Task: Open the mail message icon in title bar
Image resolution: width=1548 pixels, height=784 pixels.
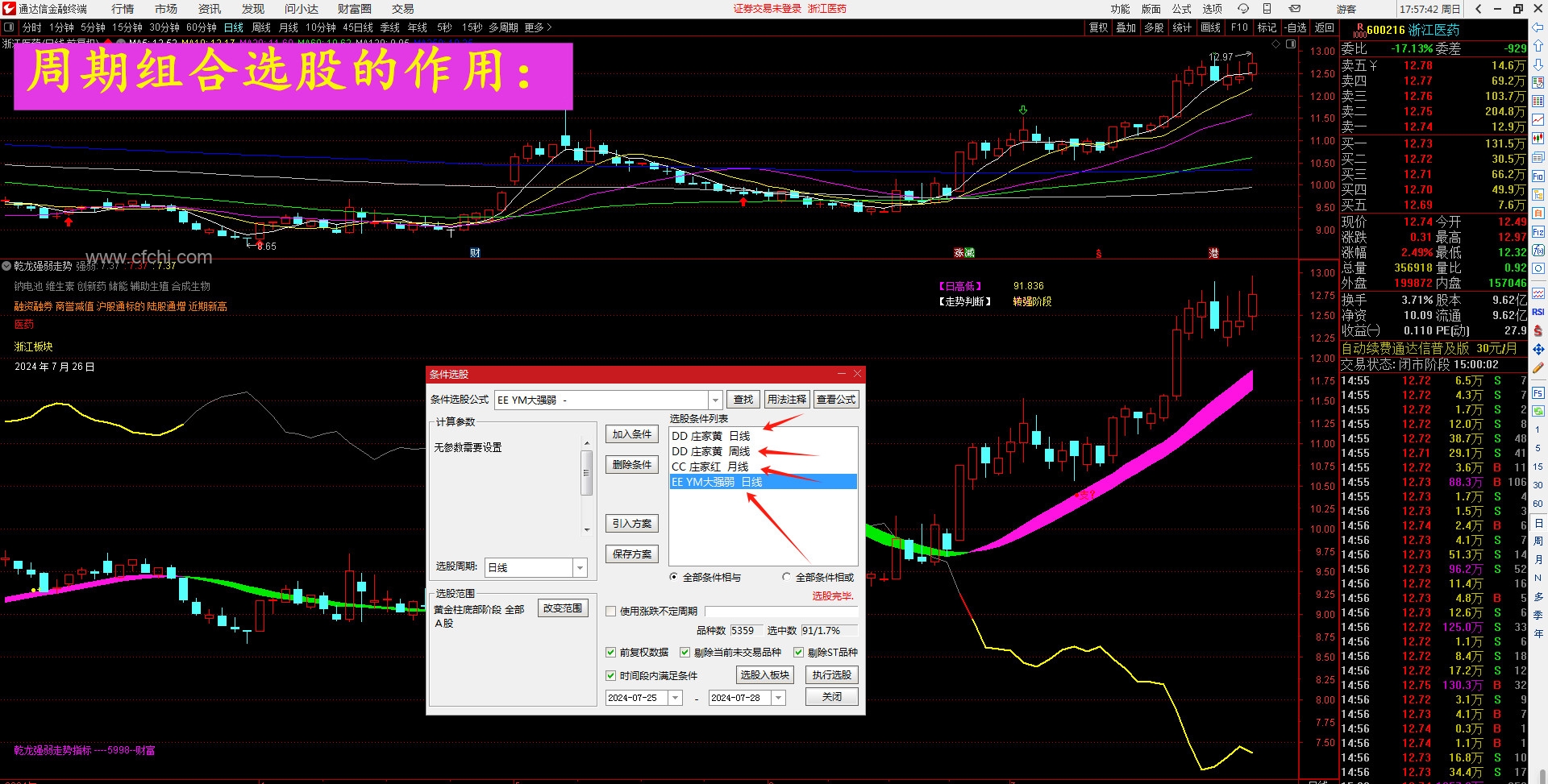Action: click(1294, 9)
